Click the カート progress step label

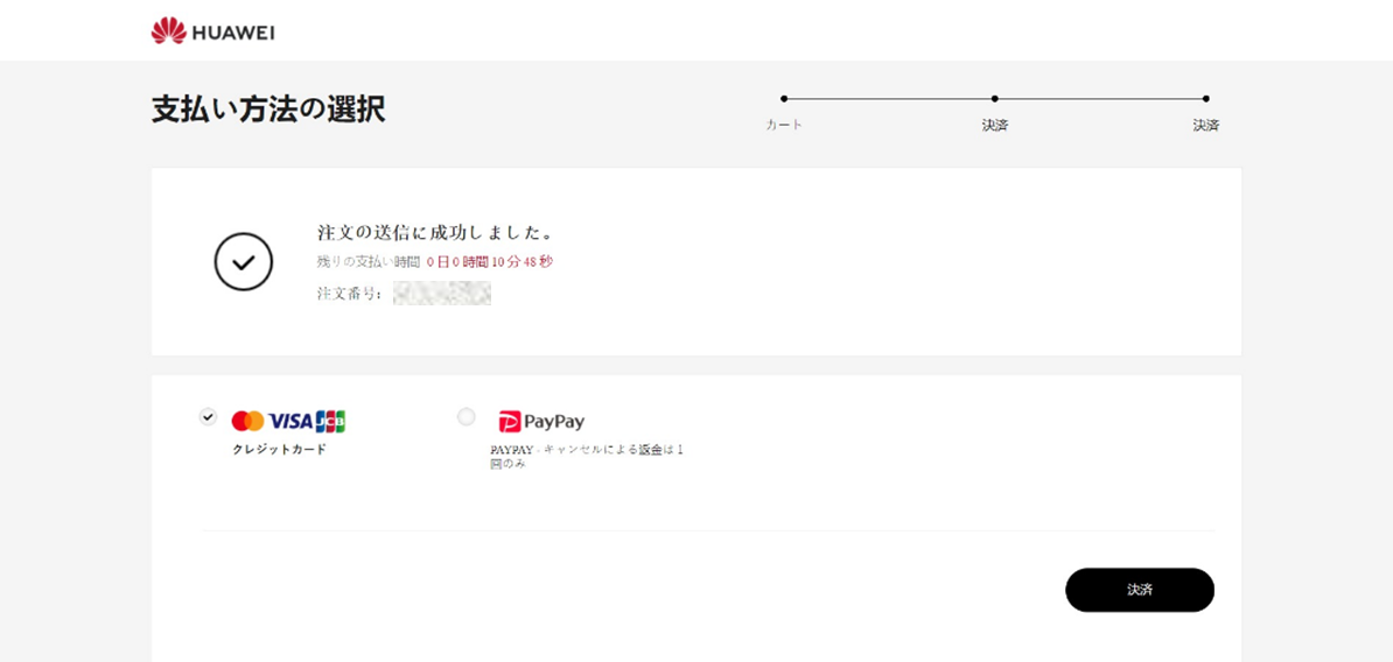click(784, 125)
